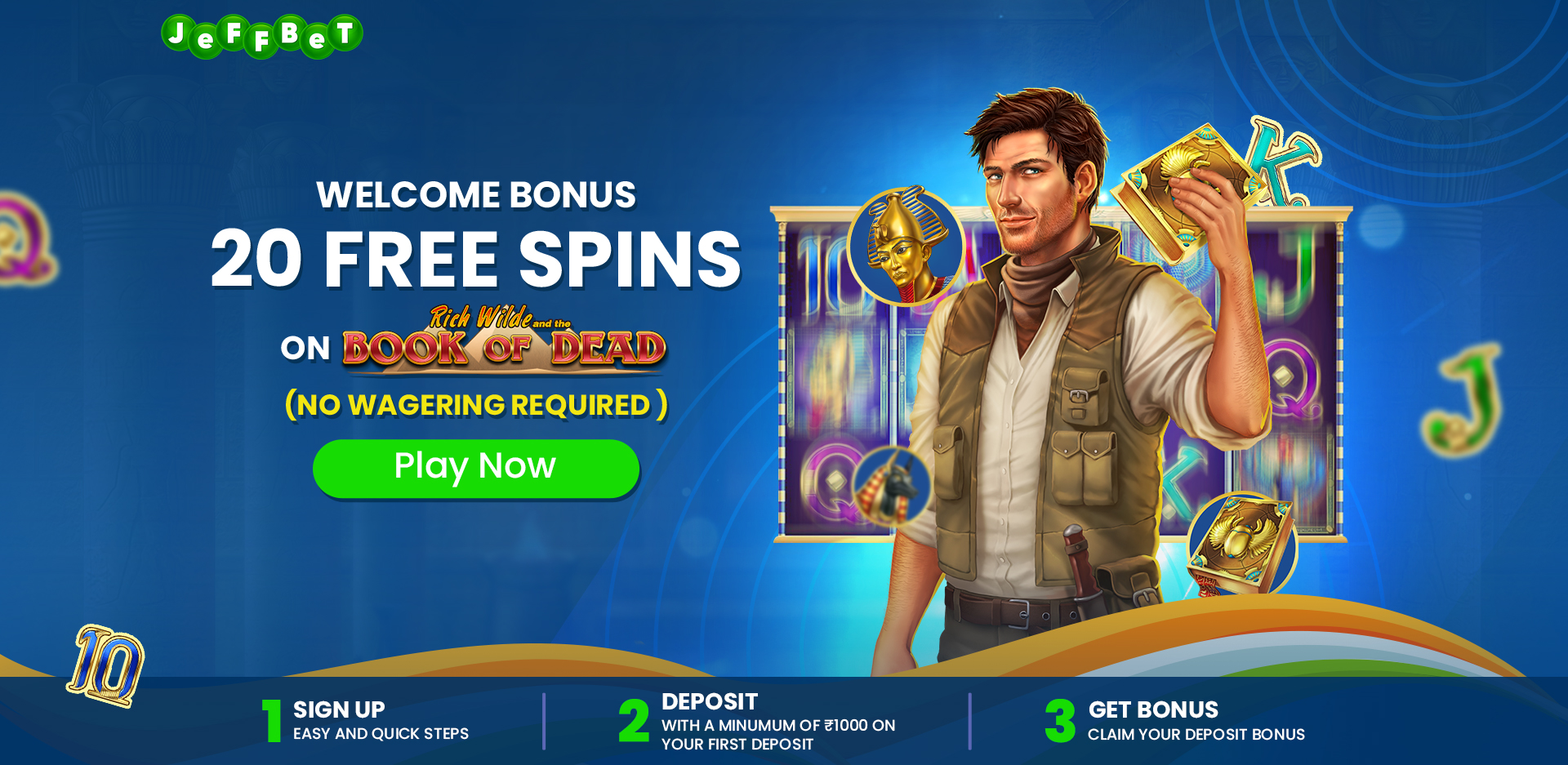The height and width of the screenshot is (765, 1568).
Task: Click the JeffBet logo
Action: [262, 36]
